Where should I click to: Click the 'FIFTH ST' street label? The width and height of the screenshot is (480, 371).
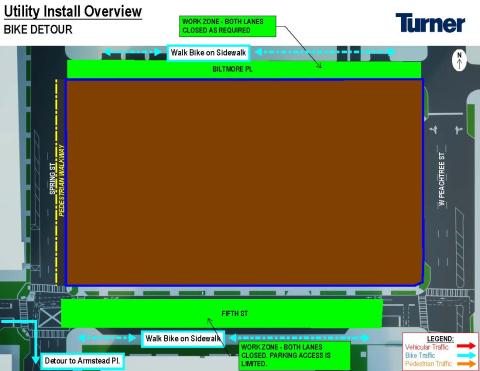[x=235, y=313]
